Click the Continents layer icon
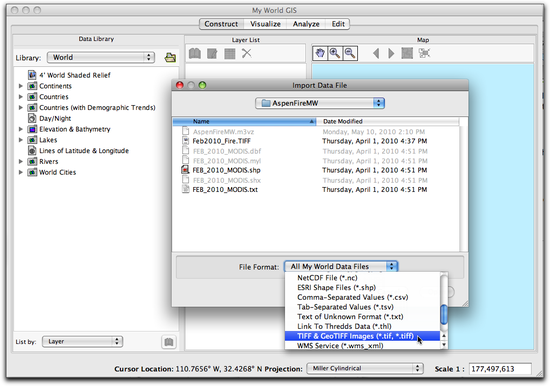550x386 pixels. (x=32, y=86)
